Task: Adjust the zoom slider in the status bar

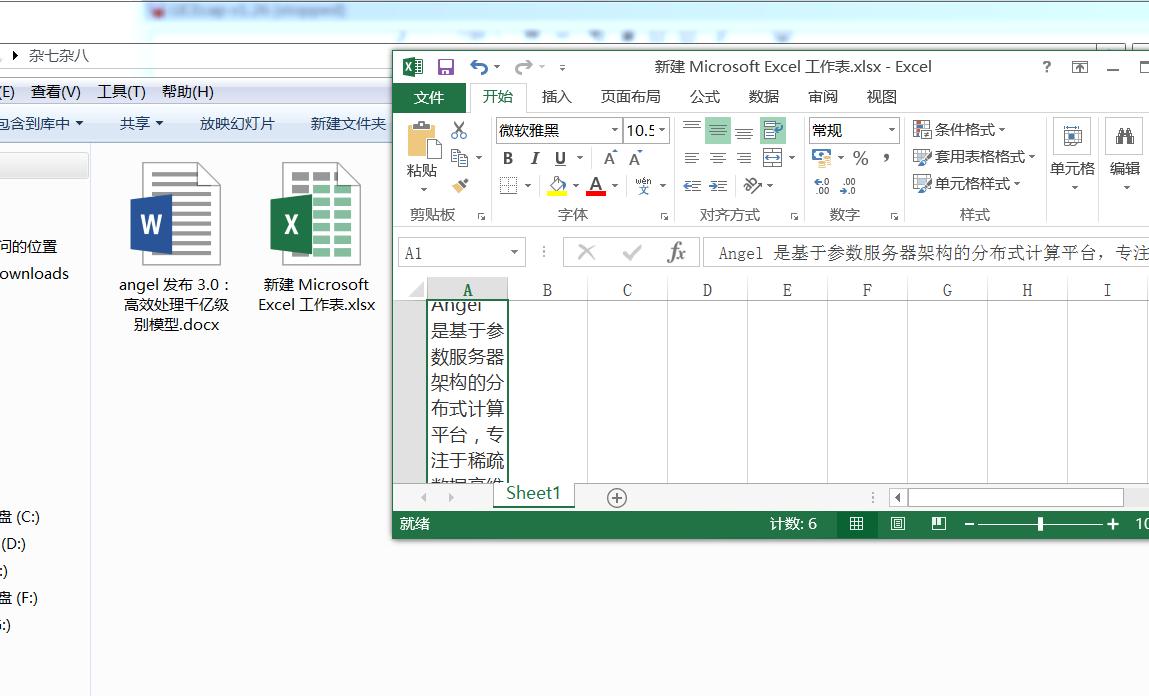Action: [1040, 523]
